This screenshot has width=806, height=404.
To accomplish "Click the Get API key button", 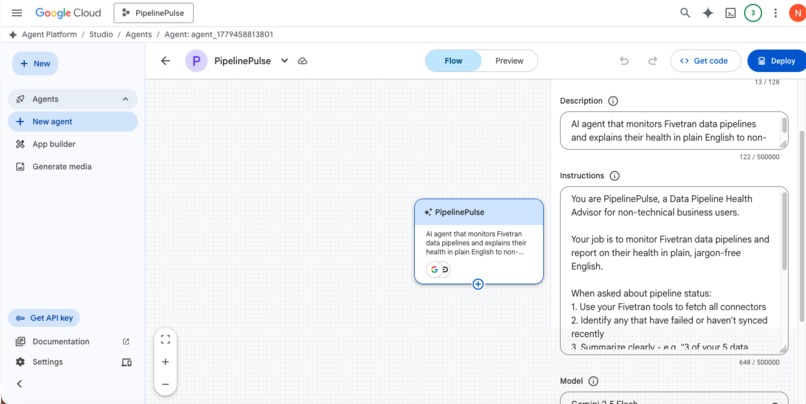I will (x=44, y=318).
